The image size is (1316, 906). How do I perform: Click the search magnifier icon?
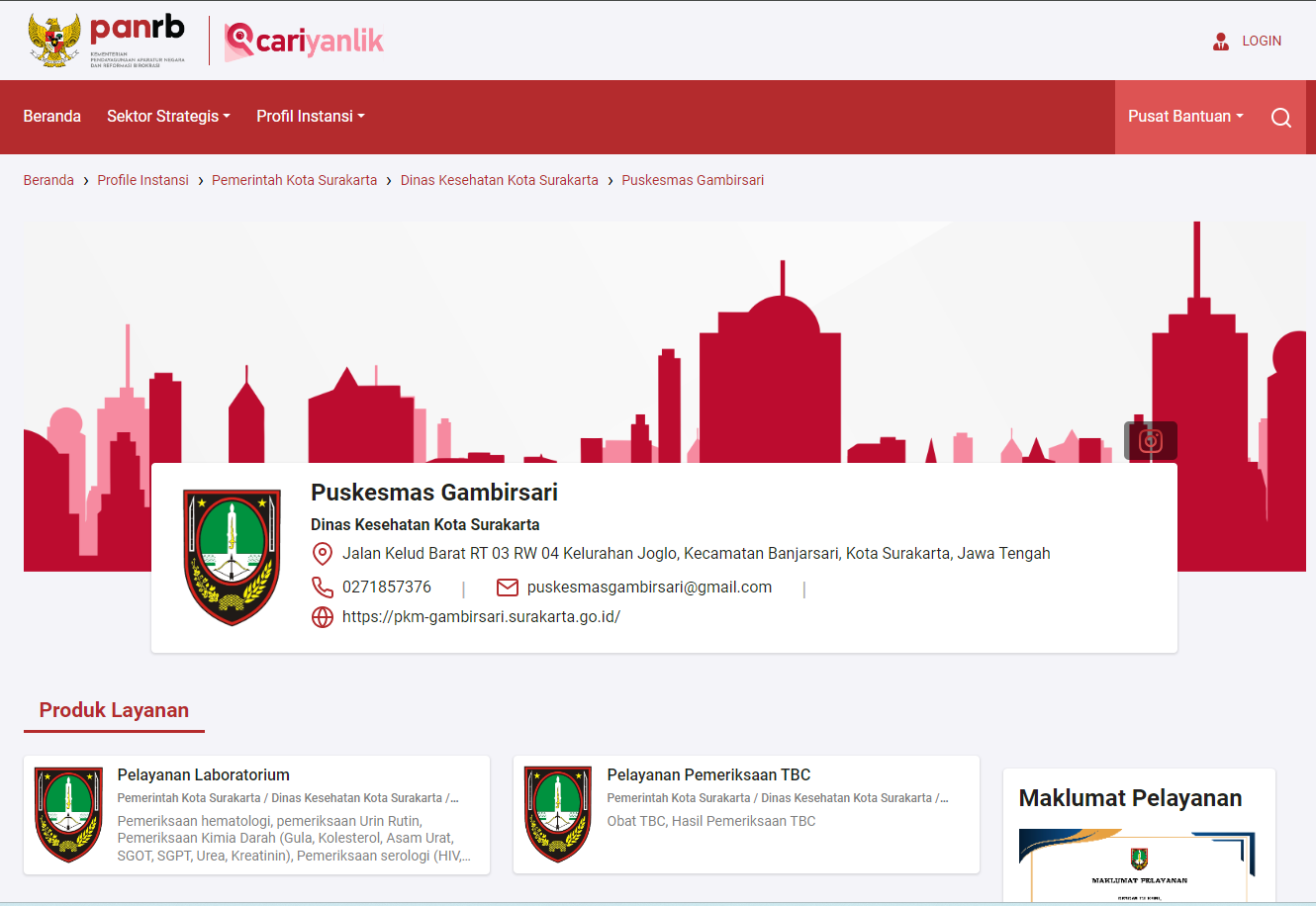click(x=1281, y=118)
